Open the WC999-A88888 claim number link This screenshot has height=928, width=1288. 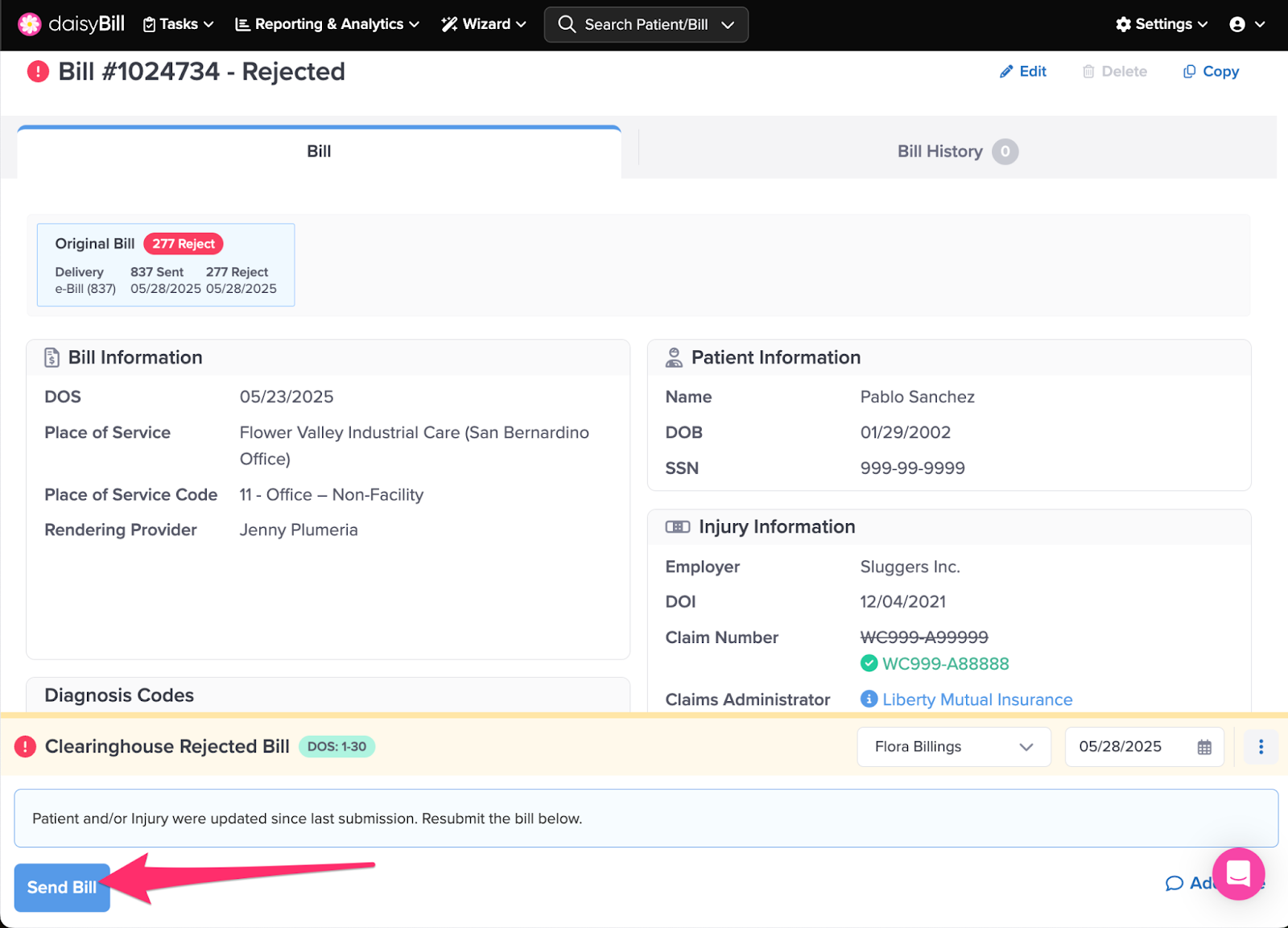click(945, 664)
